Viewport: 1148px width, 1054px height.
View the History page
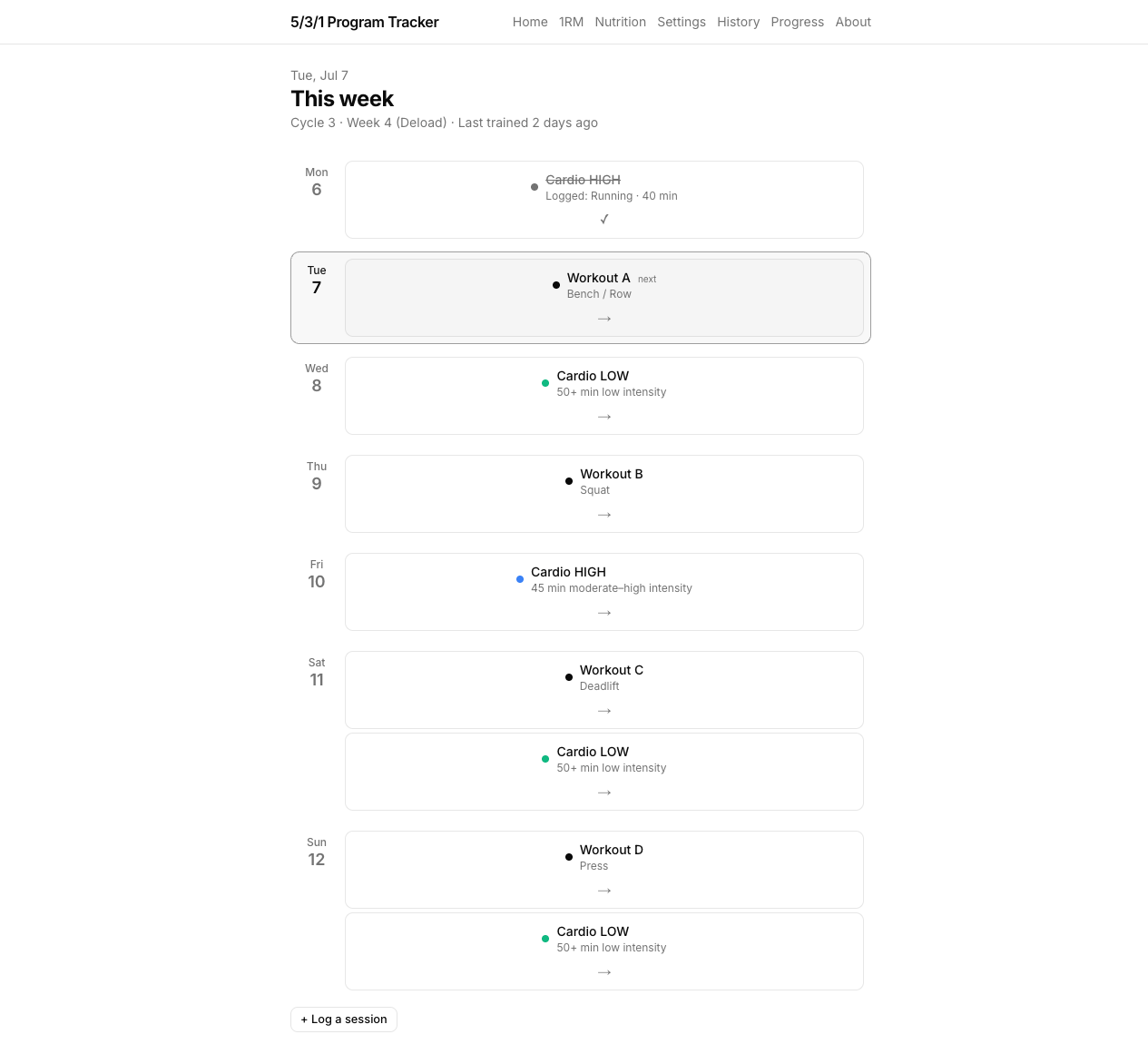pyautogui.click(x=739, y=22)
